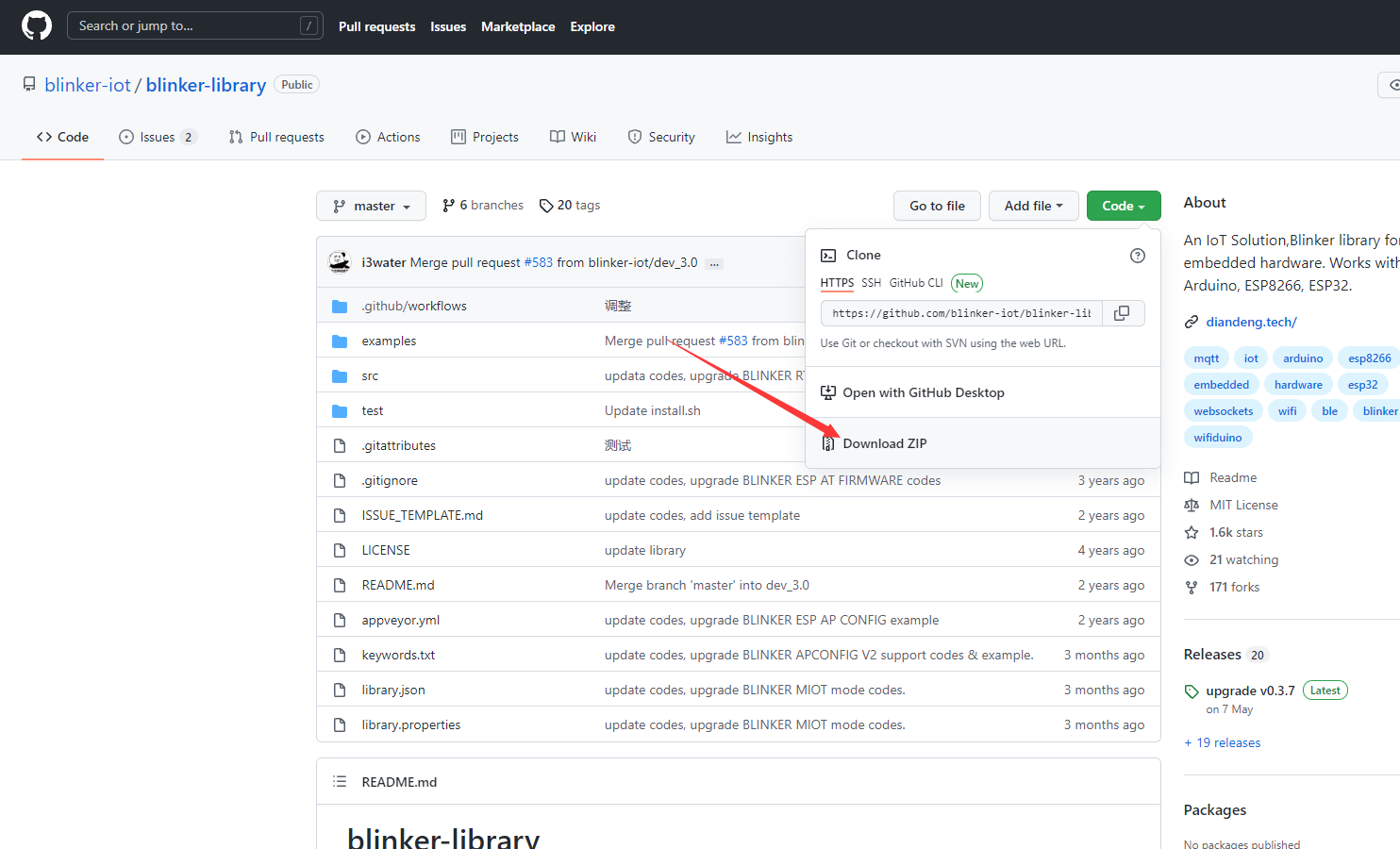
Task: Select the SSH clone option
Action: pos(871,283)
